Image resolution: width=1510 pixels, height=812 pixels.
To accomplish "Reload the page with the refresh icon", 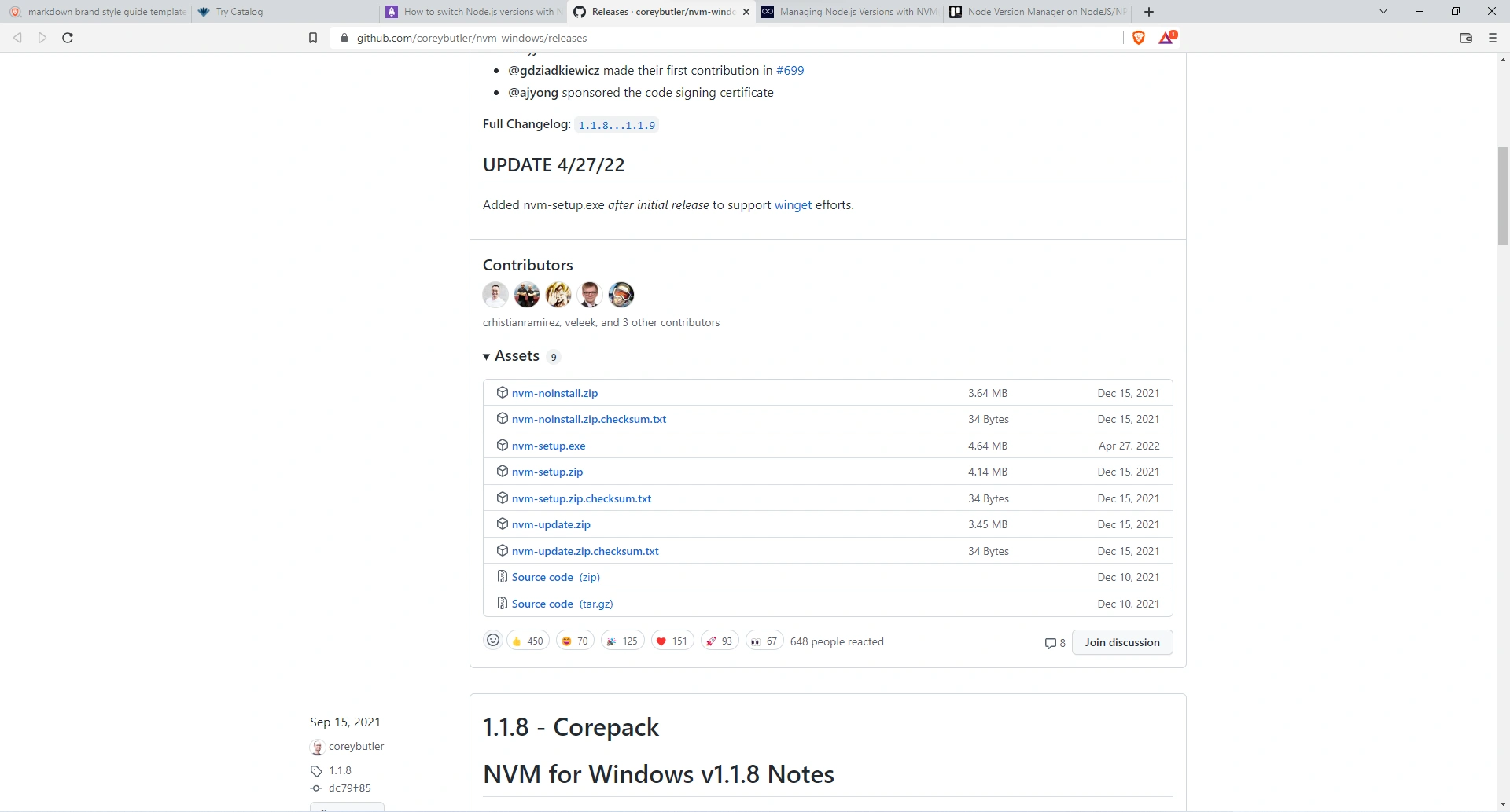I will [68, 38].
